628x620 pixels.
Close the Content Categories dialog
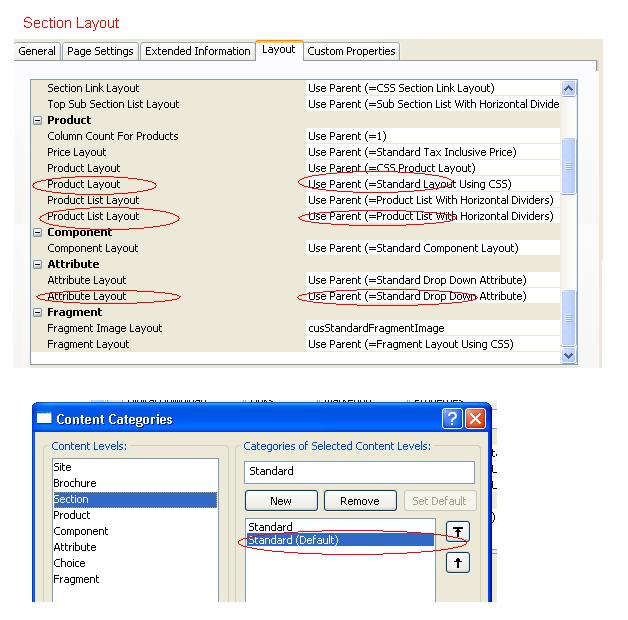point(475,419)
